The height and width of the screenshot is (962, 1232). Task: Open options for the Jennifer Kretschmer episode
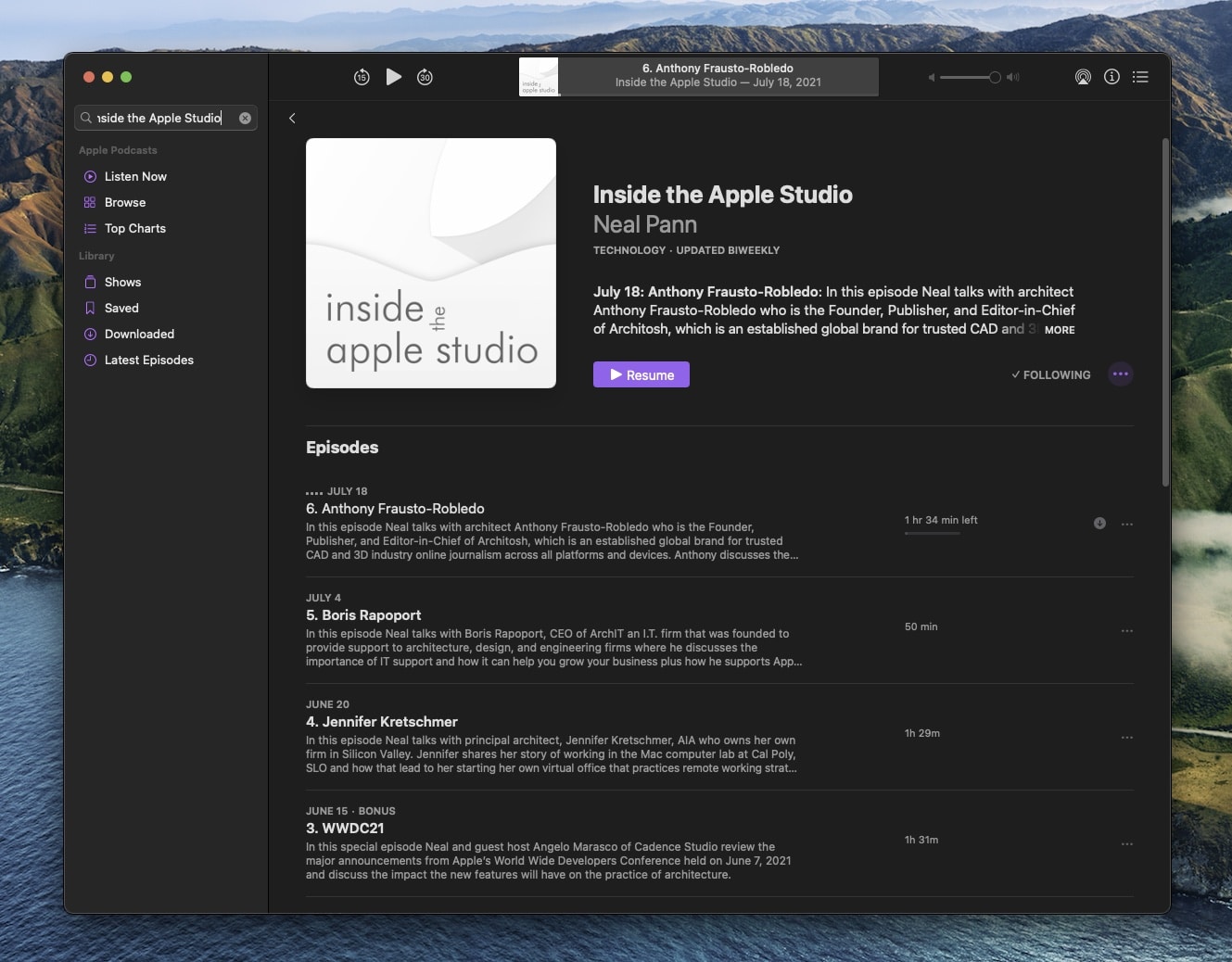(x=1127, y=737)
